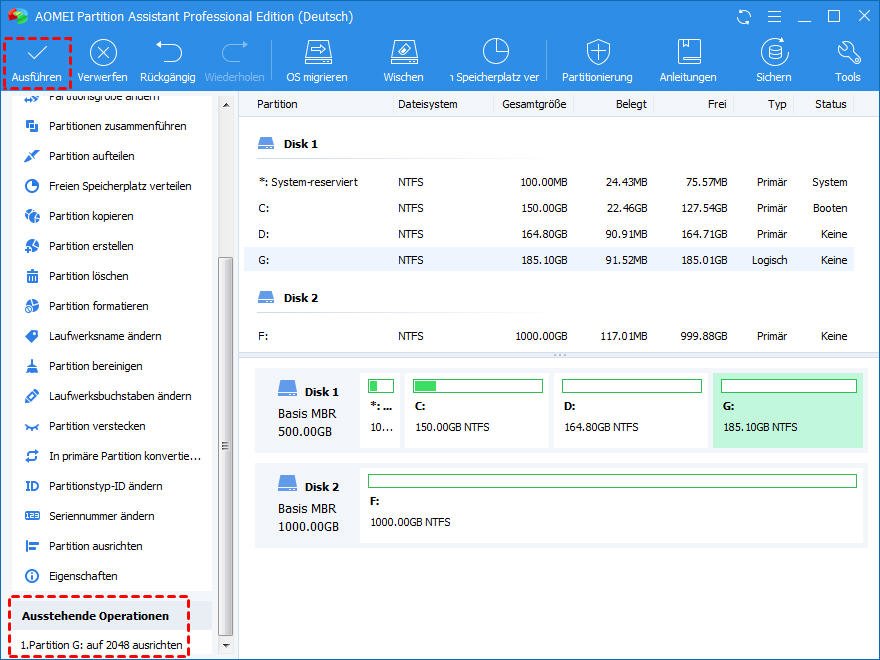This screenshot has width=880, height=660.
Task: Open Partitionierung shield tool
Action: [x=597, y=62]
